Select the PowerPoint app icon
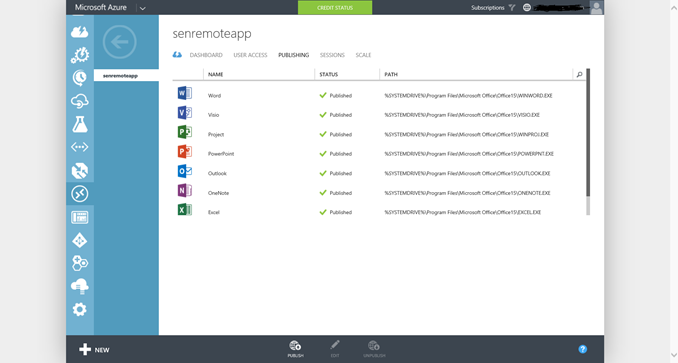678x363 pixels. [x=185, y=152]
